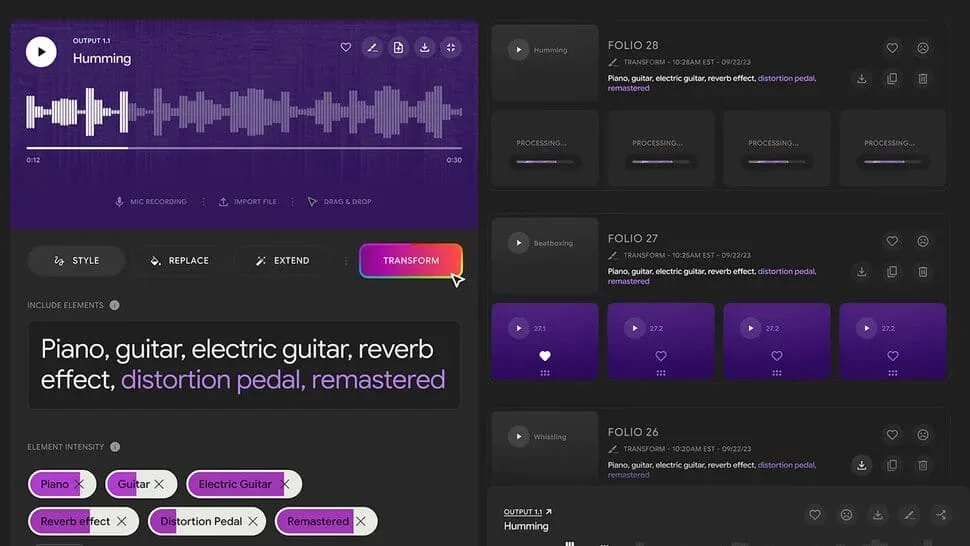Remove the Remastered chip
This screenshot has height=546, width=970.
[361, 521]
